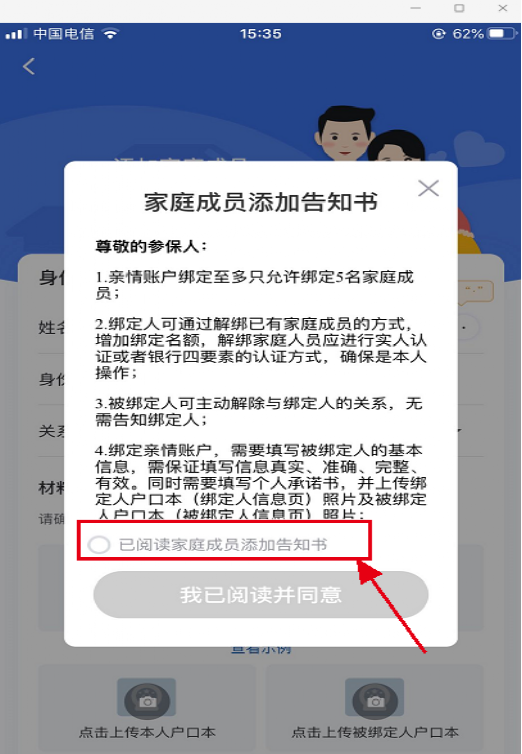Image resolution: width=522 pixels, height=754 pixels.
Task: Open the 查看示例 link behind the dialog
Action: (261, 650)
